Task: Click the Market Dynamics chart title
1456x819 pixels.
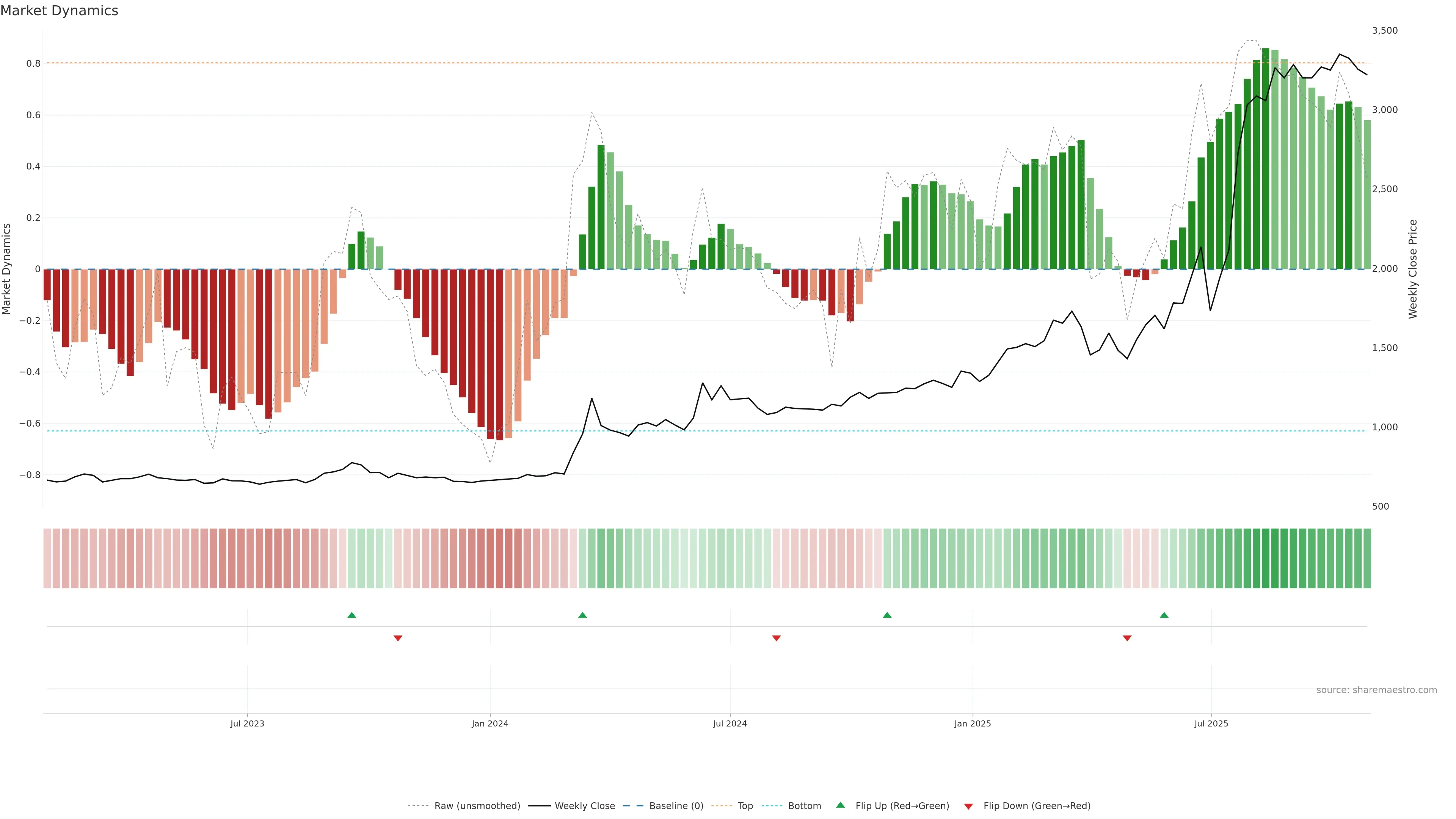Action: tap(60, 11)
